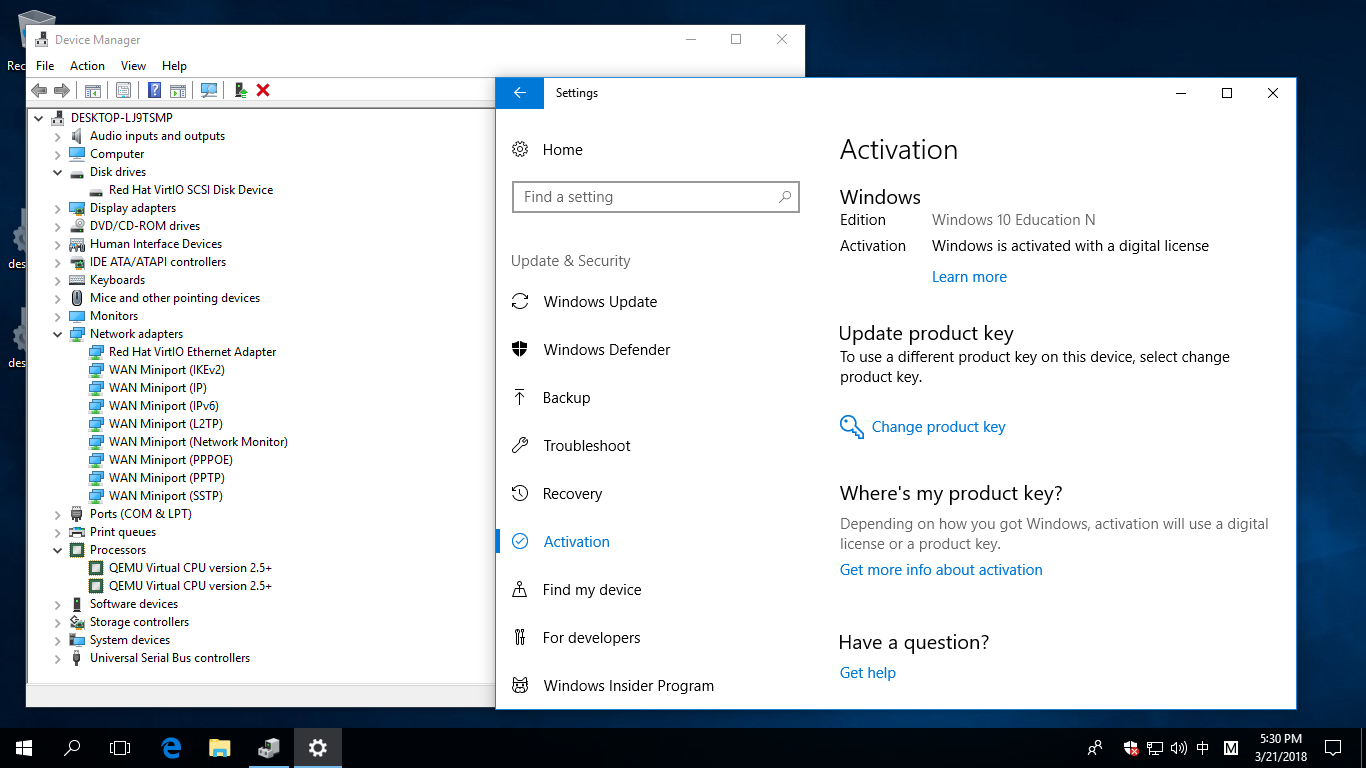Click the Forward arrow in Device Manager toolbar
The height and width of the screenshot is (768, 1366).
tap(62, 90)
